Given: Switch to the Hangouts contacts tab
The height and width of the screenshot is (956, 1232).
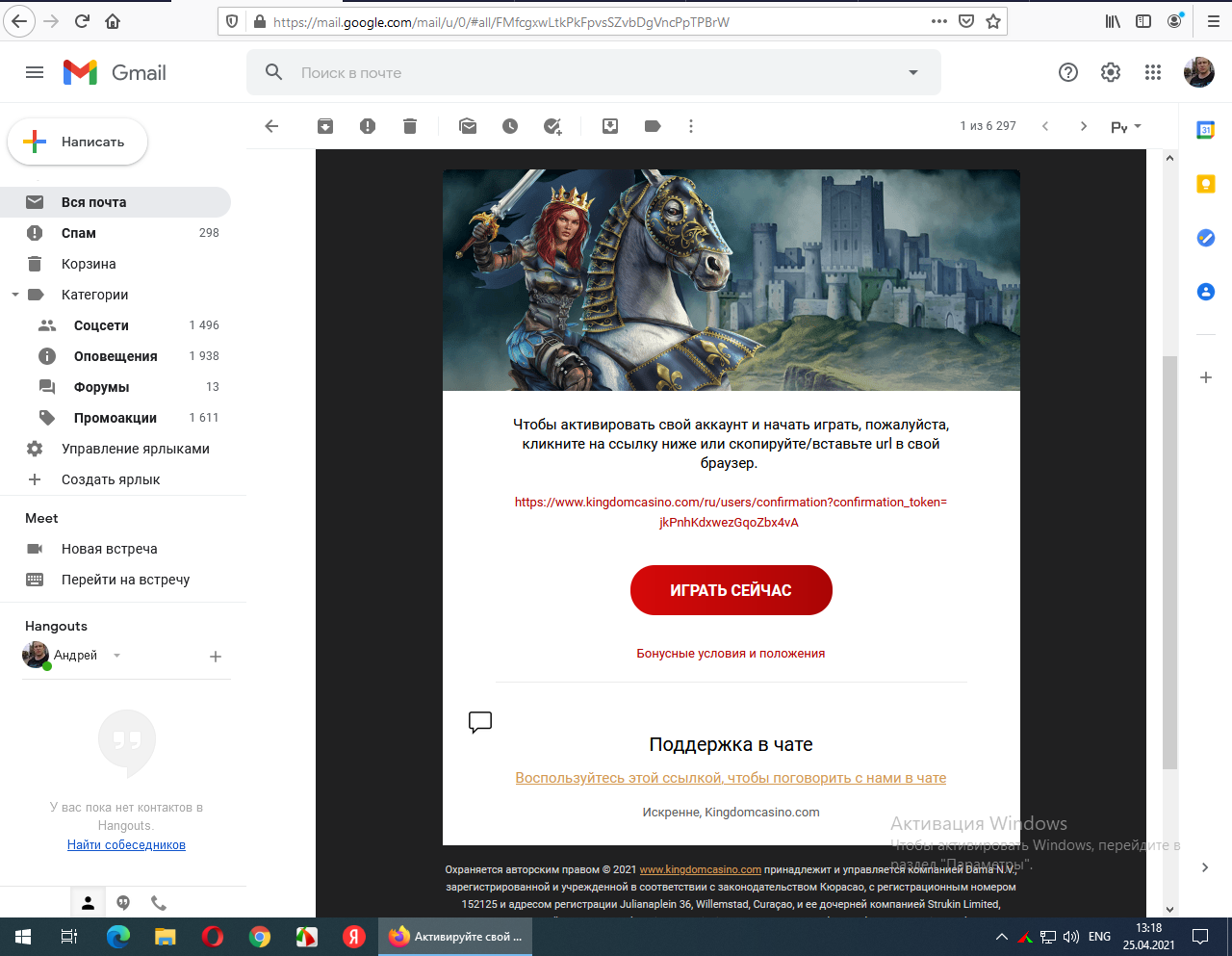Looking at the screenshot, I should (x=88, y=903).
